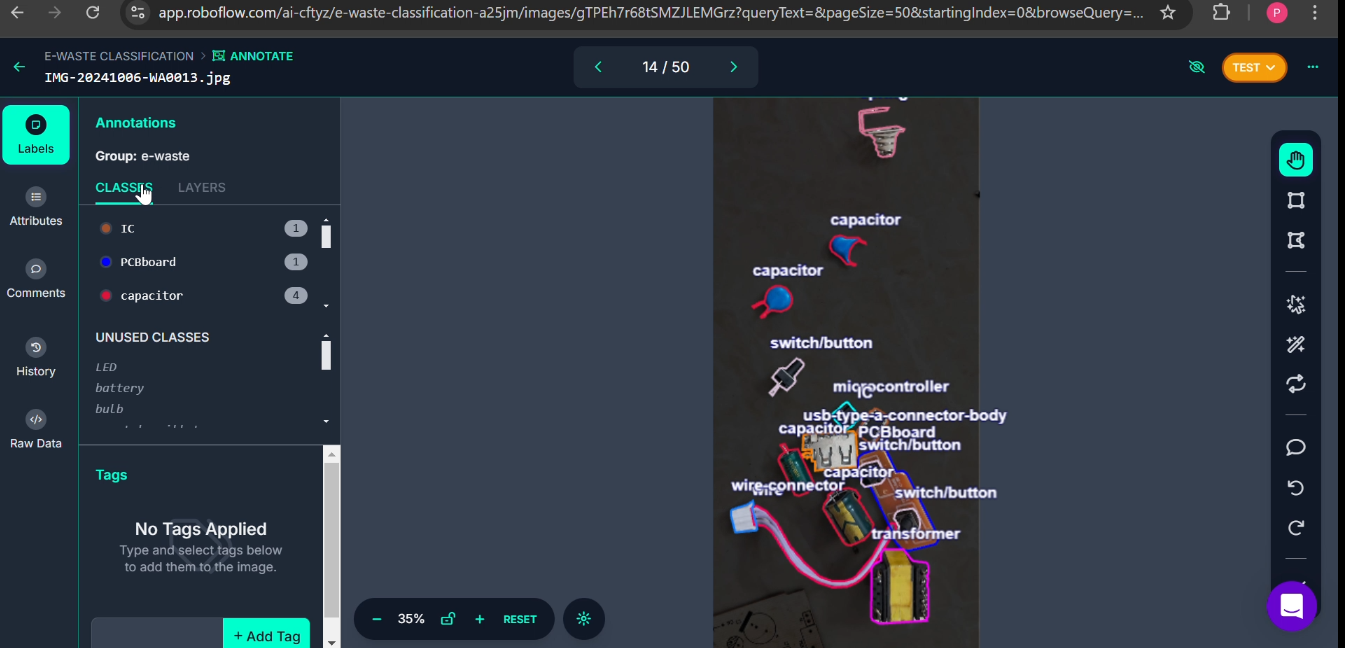
Task: Navigate browser back
Action: (18, 12)
